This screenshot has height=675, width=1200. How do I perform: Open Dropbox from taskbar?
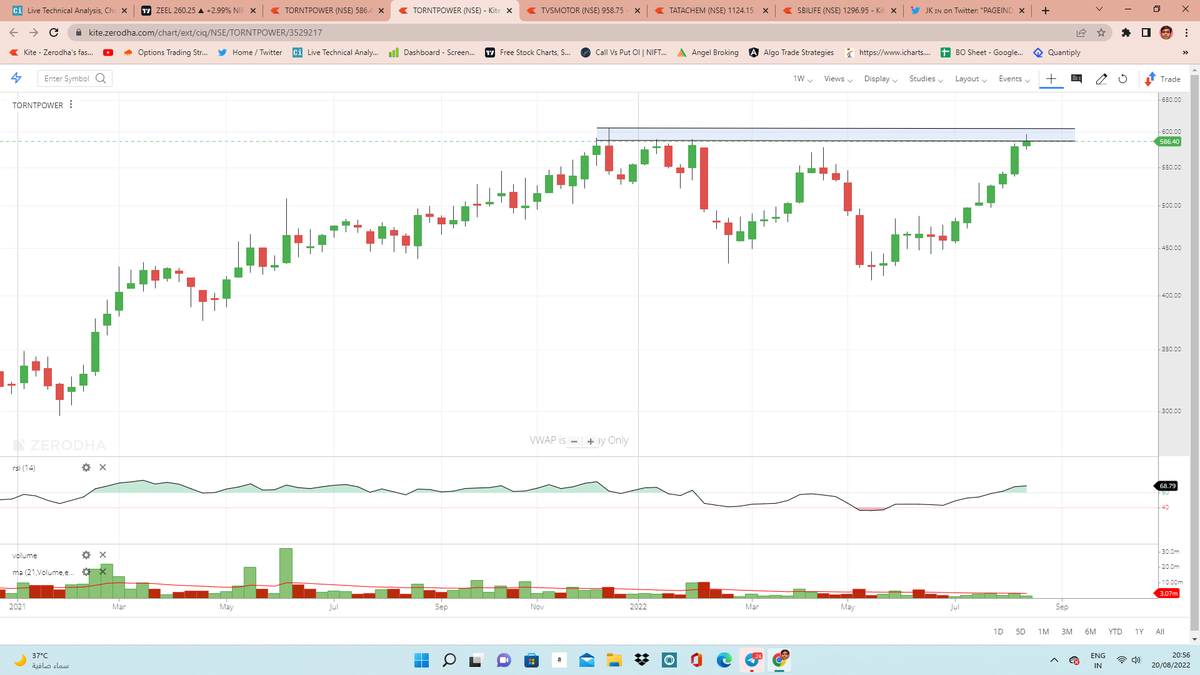[x=641, y=659]
